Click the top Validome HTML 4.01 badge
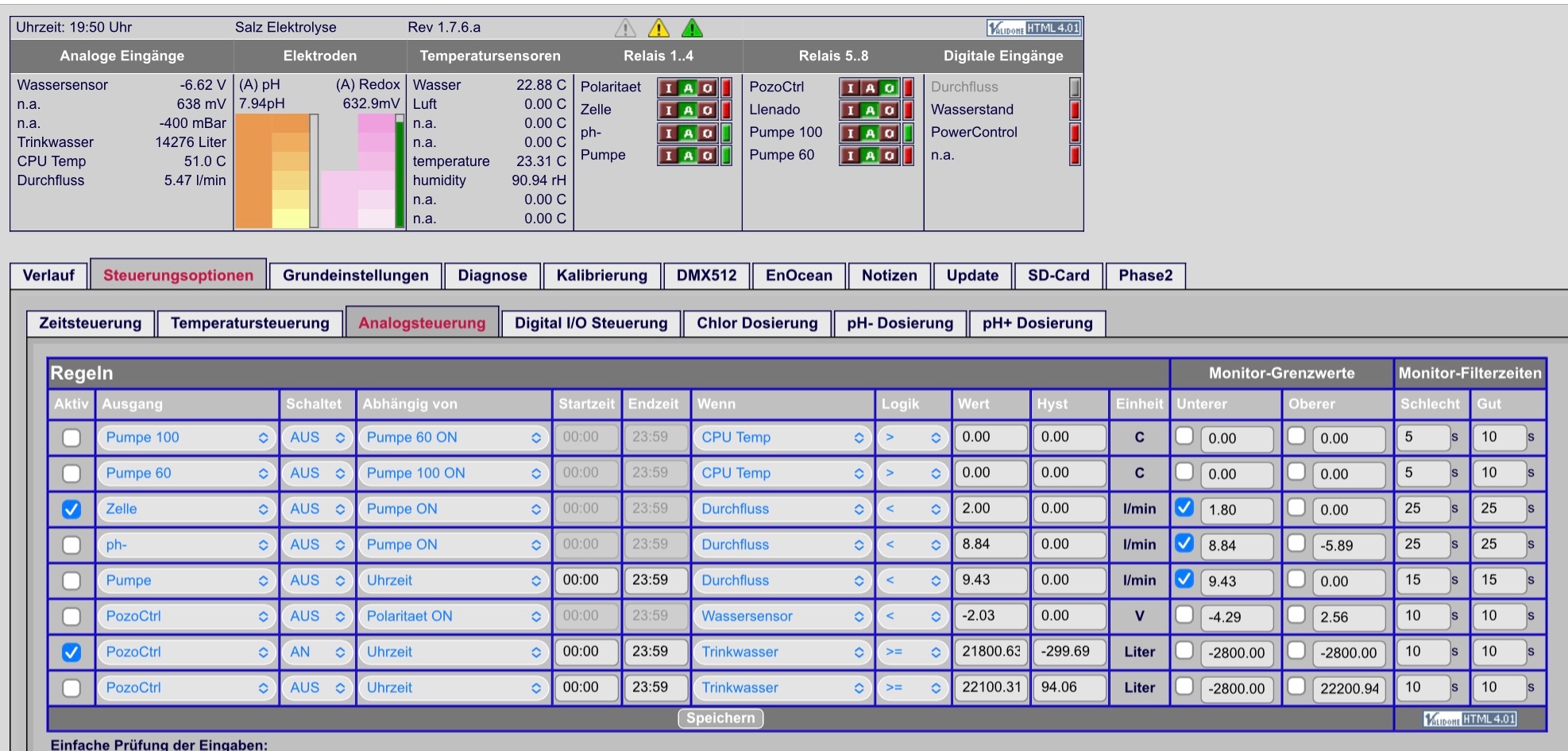This screenshot has height=751, width=1568. [x=1033, y=28]
